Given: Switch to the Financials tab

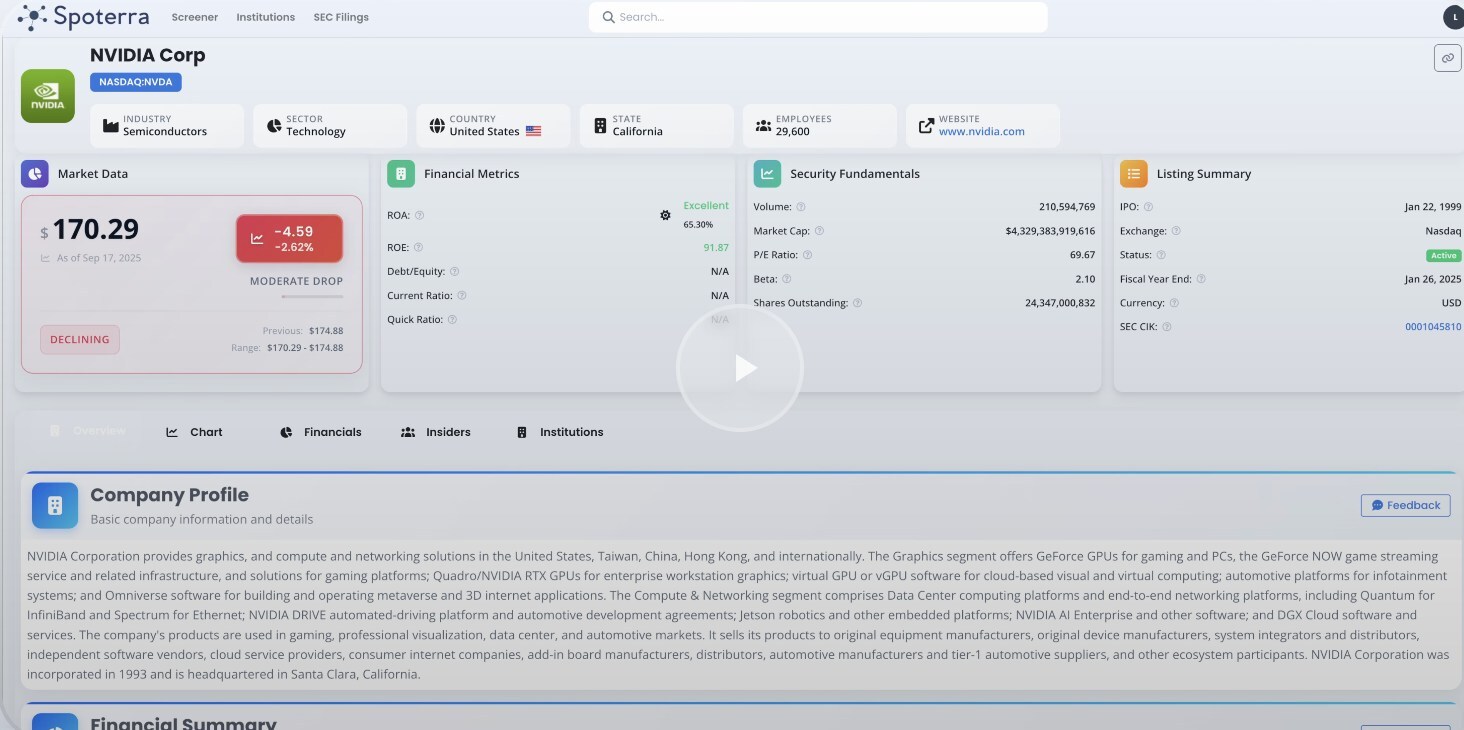Looking at the screenshot, I should point(321,432).
